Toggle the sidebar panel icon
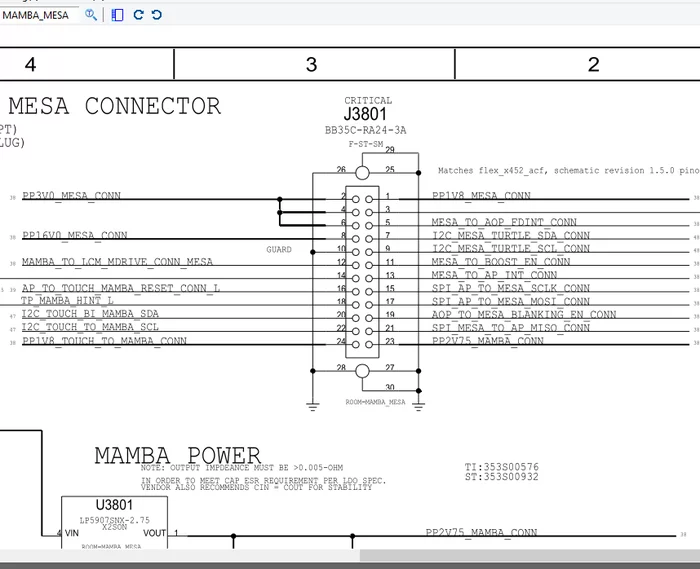The image size is (700, 569). 117,15
